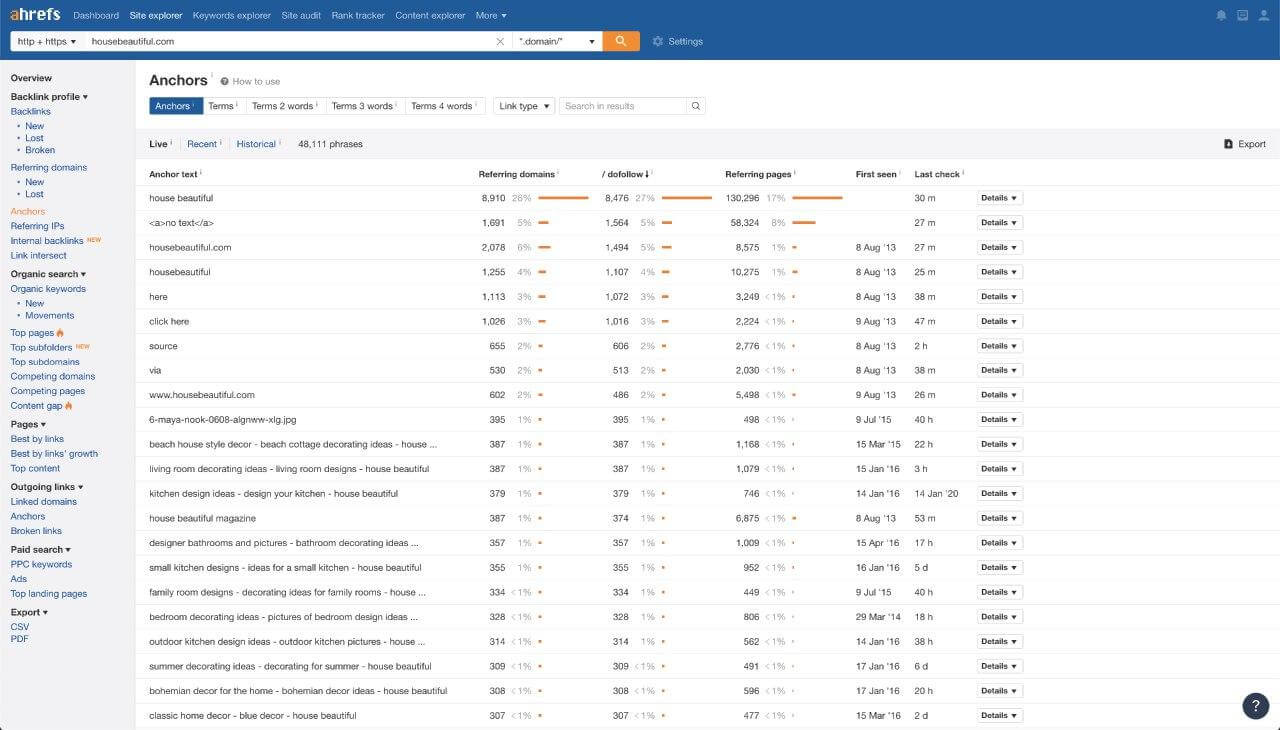The width and height of the screenshot is (1280, 730).
Task: Click the How to use help icon
Action: 225,81
